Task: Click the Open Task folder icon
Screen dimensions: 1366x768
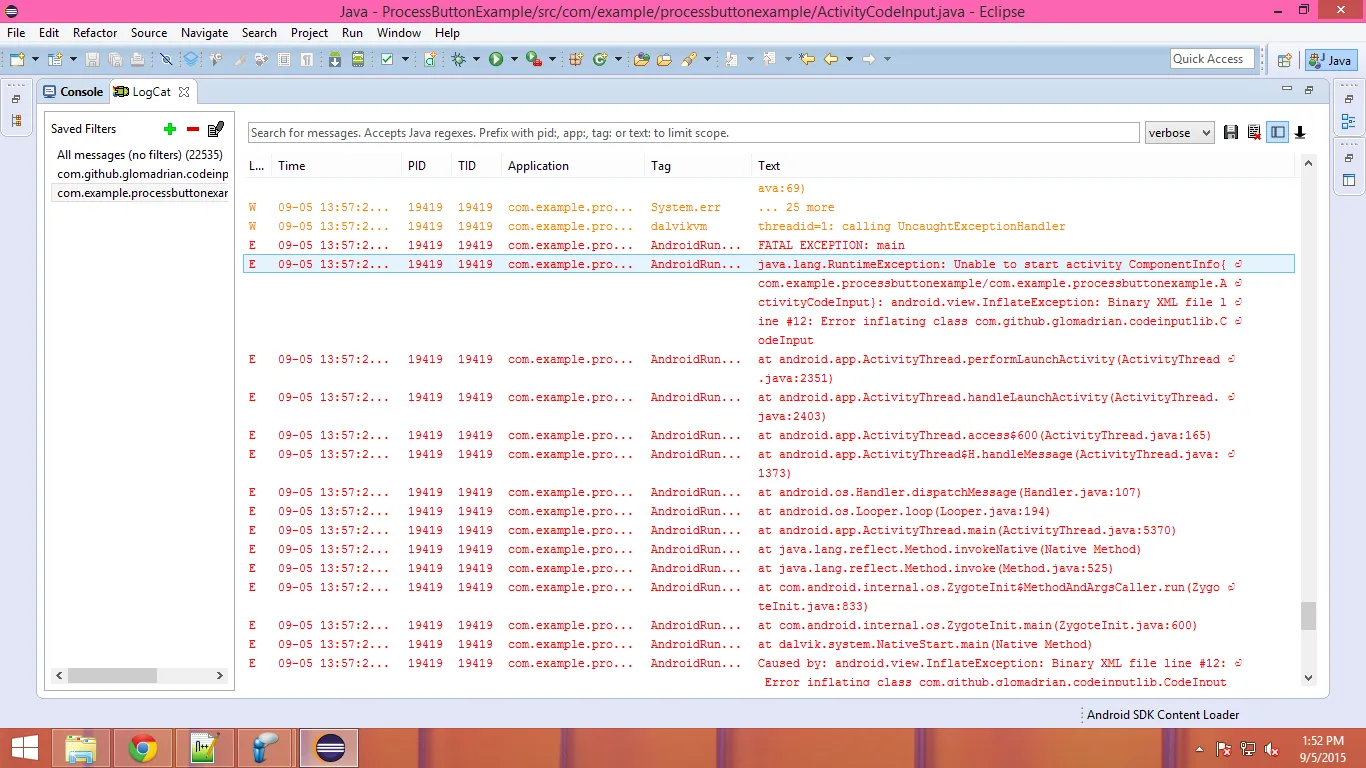Action: point(664,59)
